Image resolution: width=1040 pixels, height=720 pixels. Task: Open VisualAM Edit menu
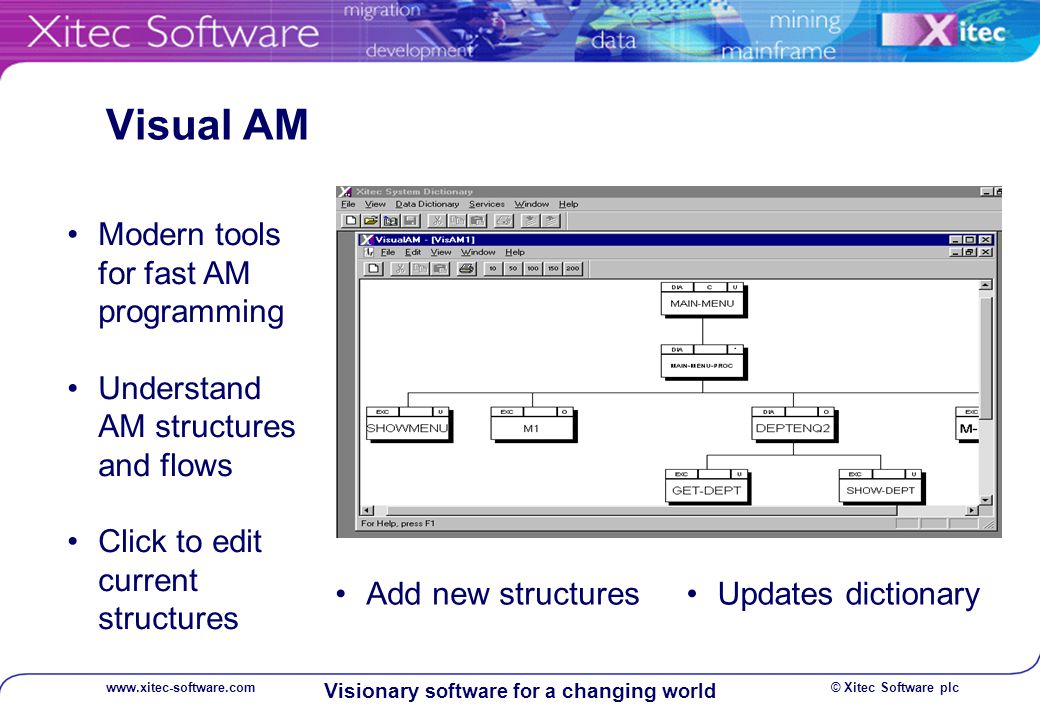coord(413,252)
